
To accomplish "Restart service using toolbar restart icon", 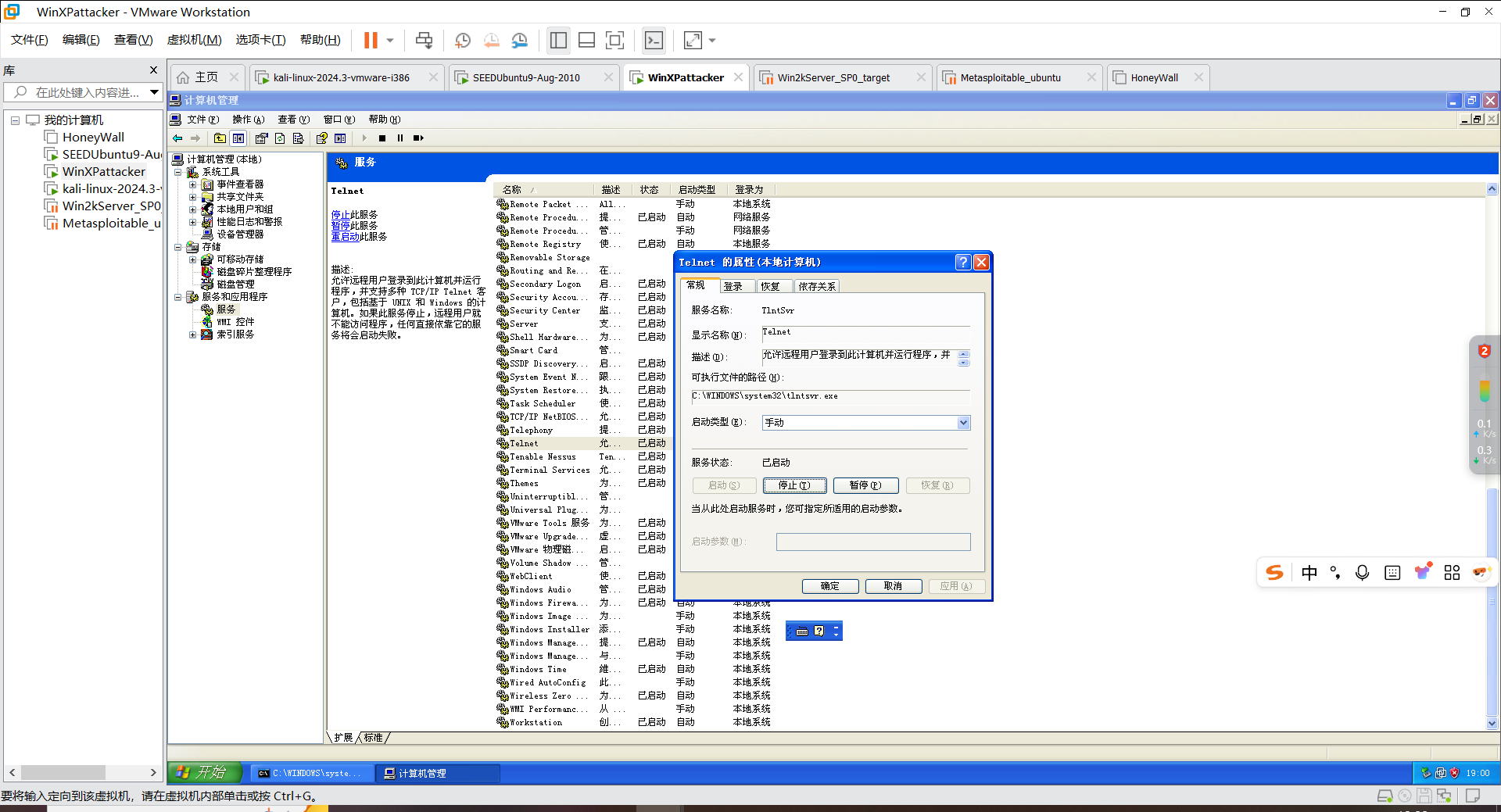I will pyautogui.click(x=419, y=138).
